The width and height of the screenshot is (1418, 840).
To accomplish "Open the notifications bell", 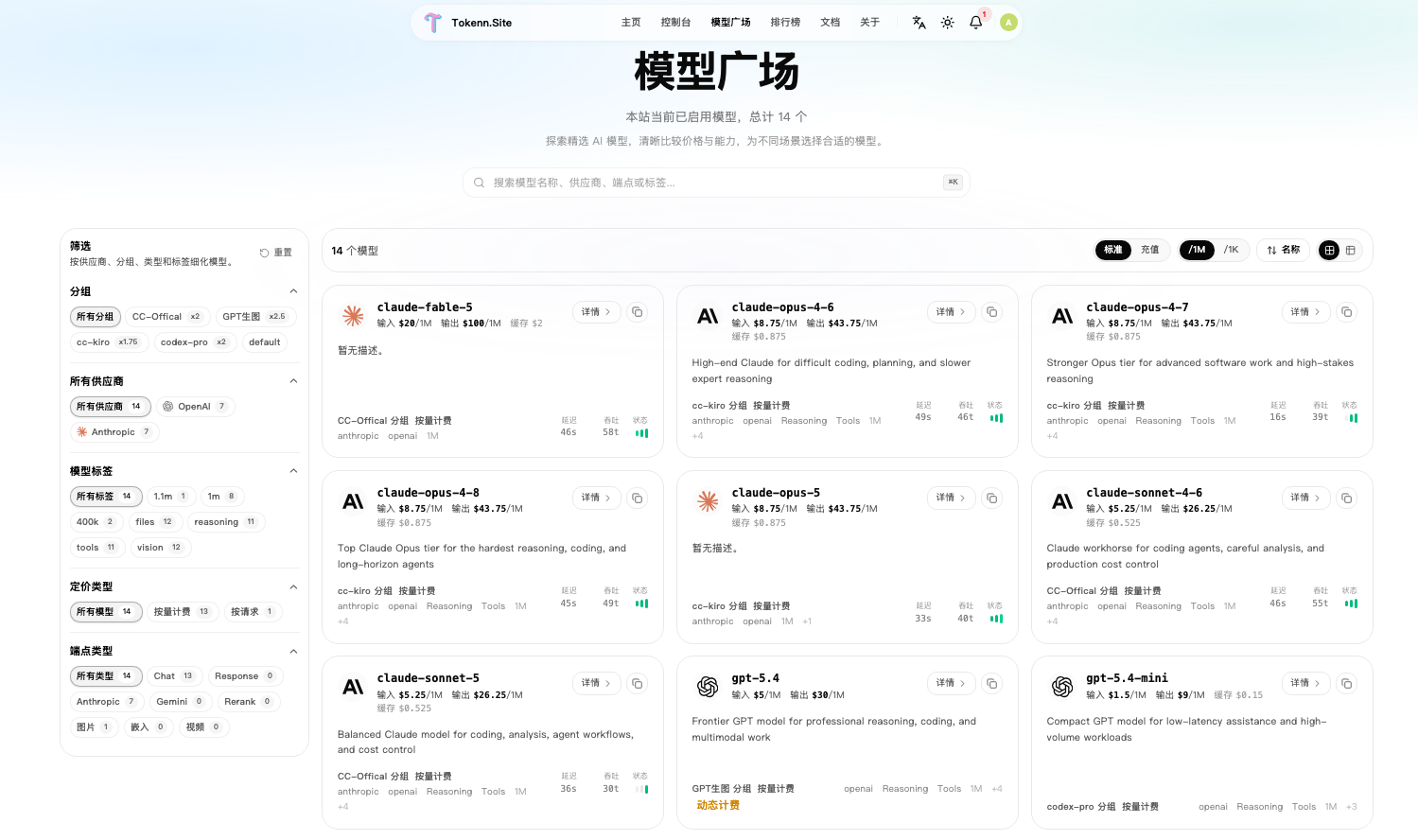I will 975,23.
